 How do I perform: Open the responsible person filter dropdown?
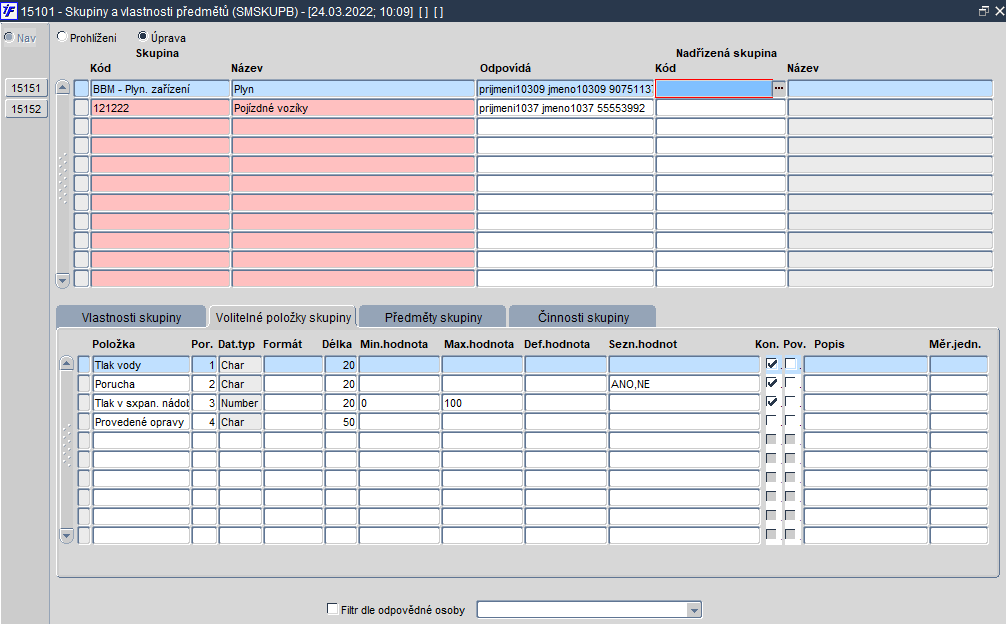[694, 610]
